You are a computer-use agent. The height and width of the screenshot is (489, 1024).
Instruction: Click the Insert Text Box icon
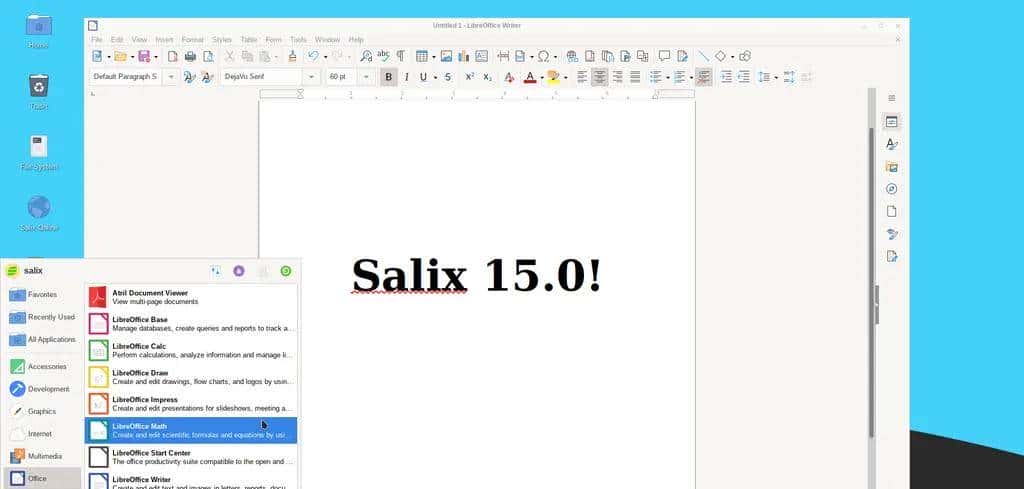[x=481, y=56]
